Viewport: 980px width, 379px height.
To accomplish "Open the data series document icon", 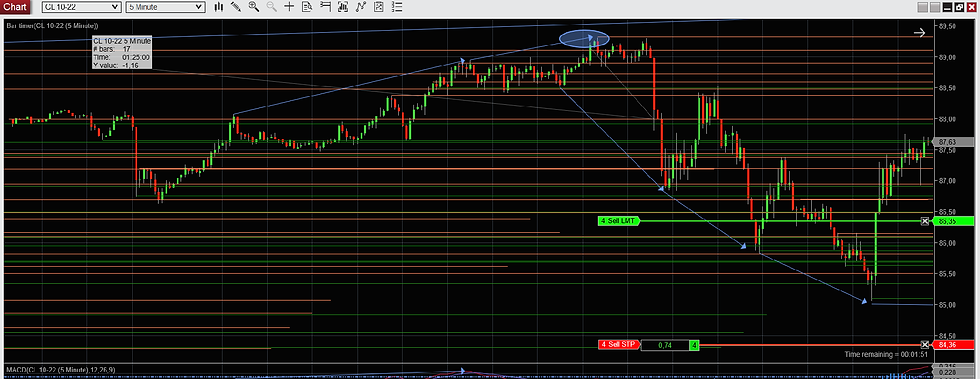I will tap(307, 7).
